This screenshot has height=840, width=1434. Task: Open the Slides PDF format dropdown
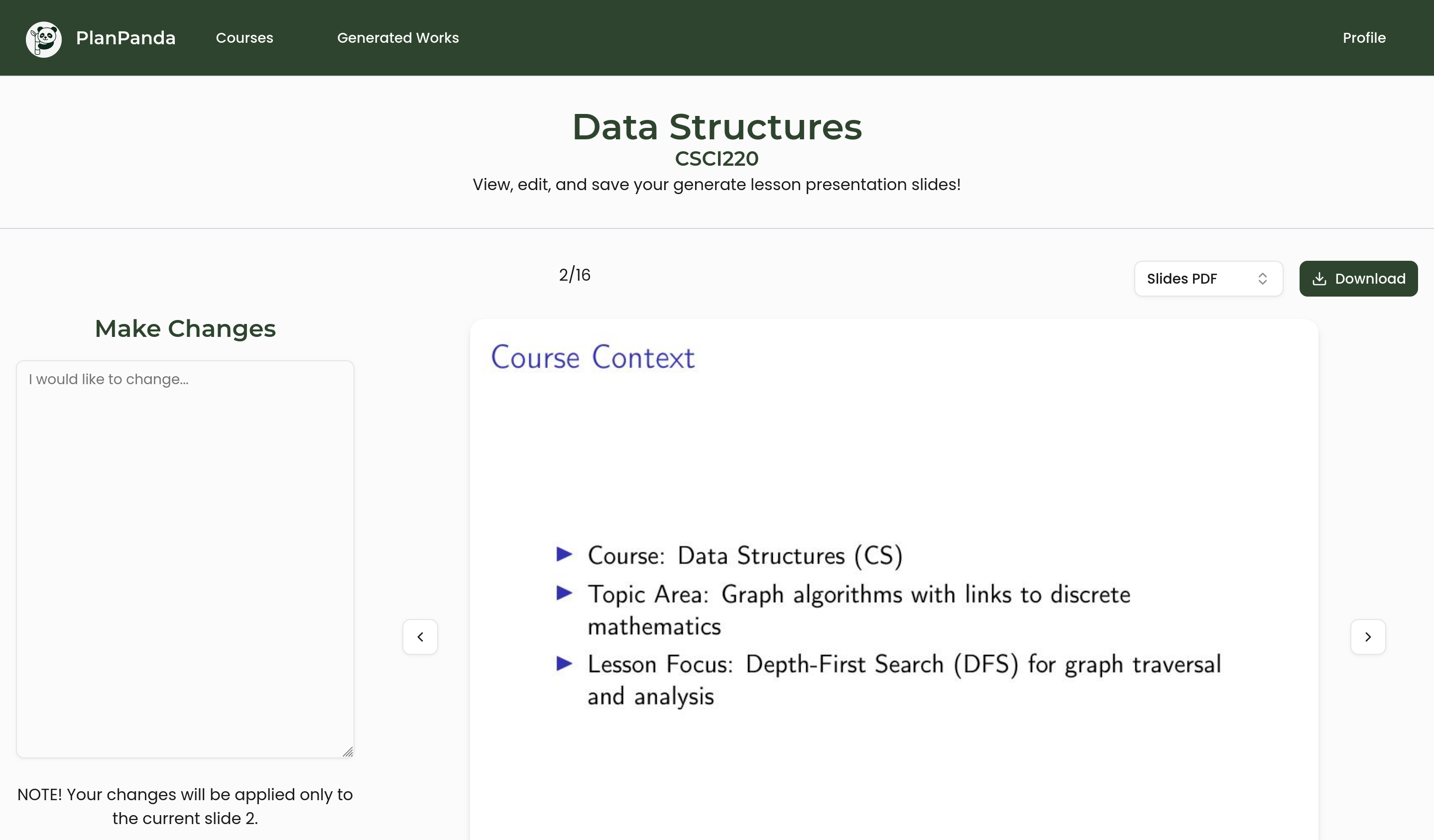pyautogui.click(x=1207, y=279)
